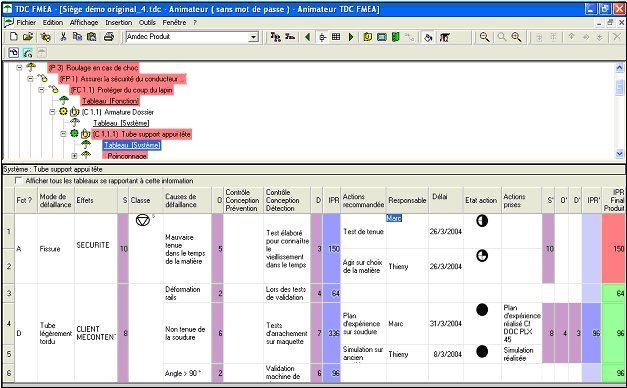Click the blue IPR cell showing 336
627x388 pixels.
pyautogui.click(x=332, y=333)
